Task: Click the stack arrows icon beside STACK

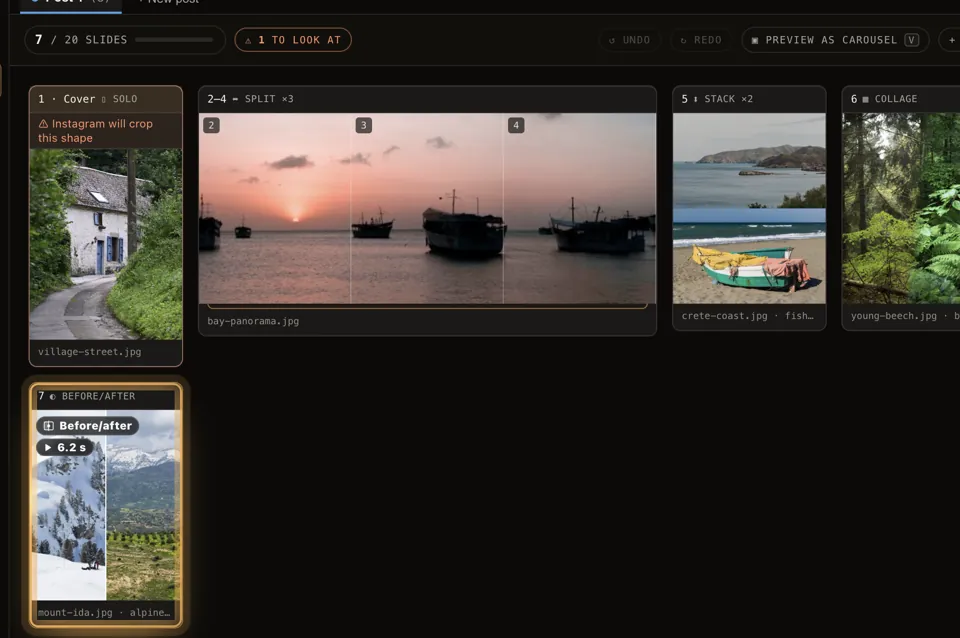Action: click(x=696, y=99)
